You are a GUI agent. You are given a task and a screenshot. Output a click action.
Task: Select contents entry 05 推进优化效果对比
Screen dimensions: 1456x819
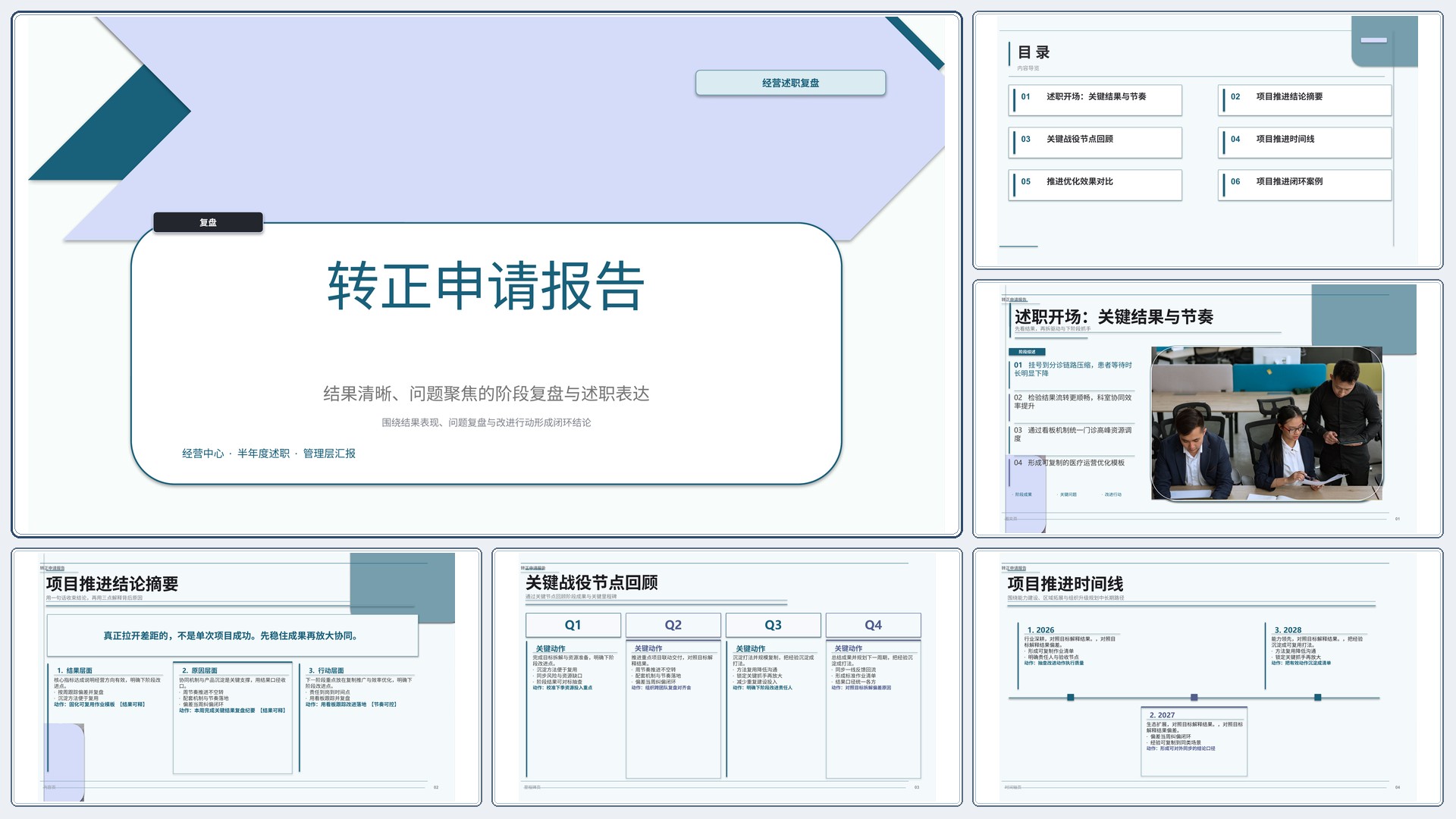(1095, 185)
